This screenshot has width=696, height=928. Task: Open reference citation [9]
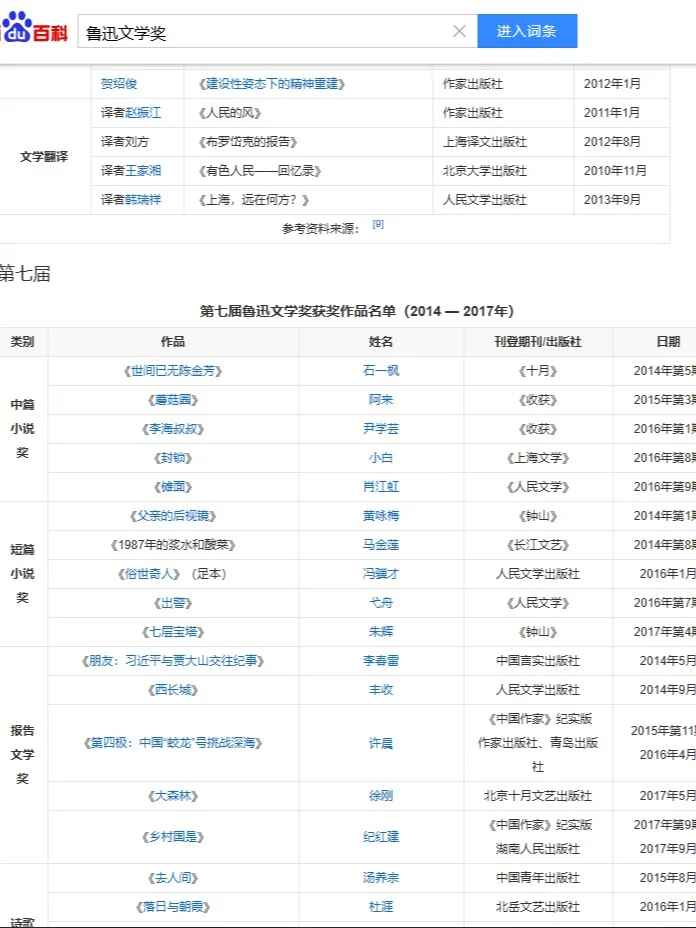click(378, 224)
